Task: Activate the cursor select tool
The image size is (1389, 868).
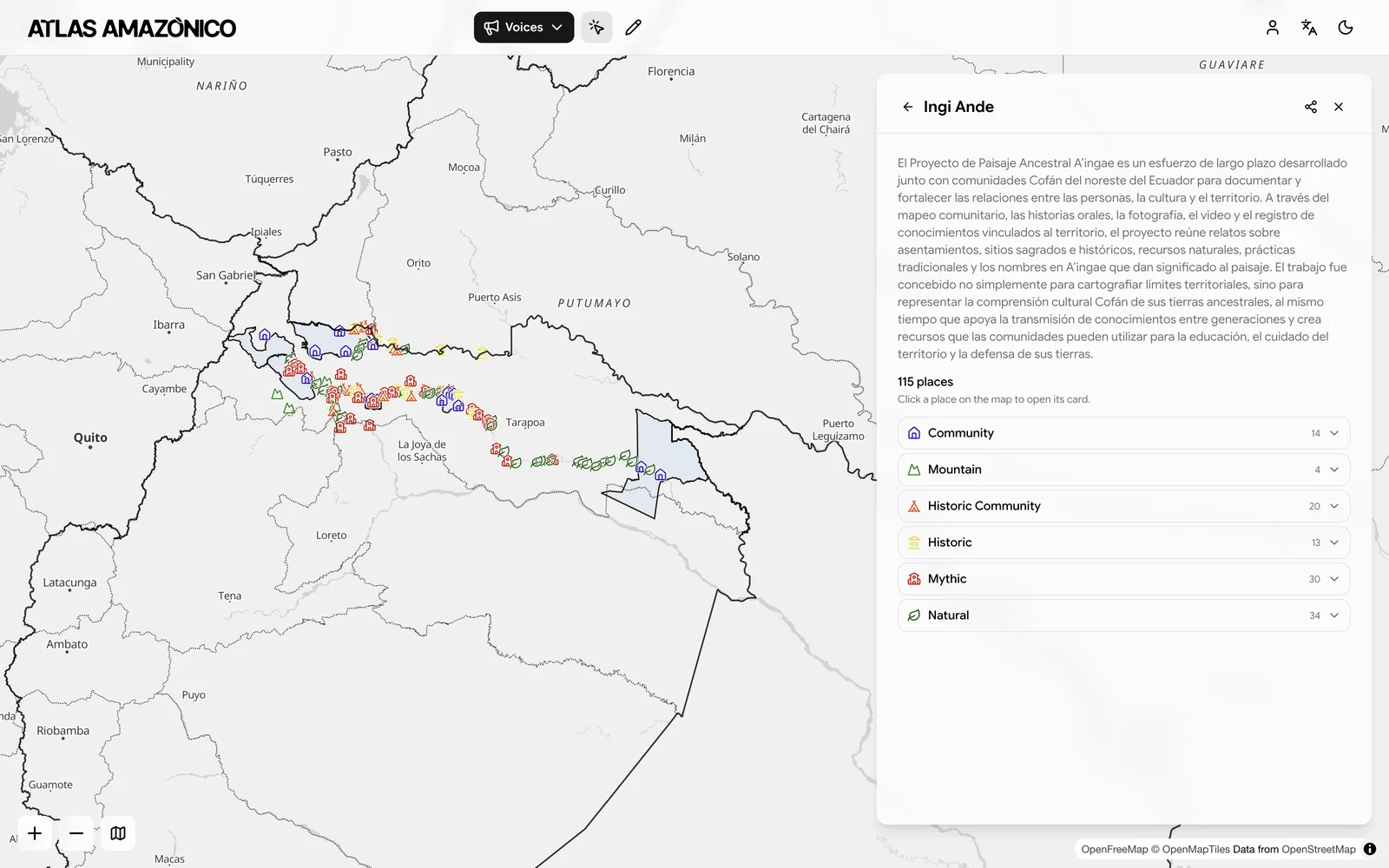Action: point(596,27)
